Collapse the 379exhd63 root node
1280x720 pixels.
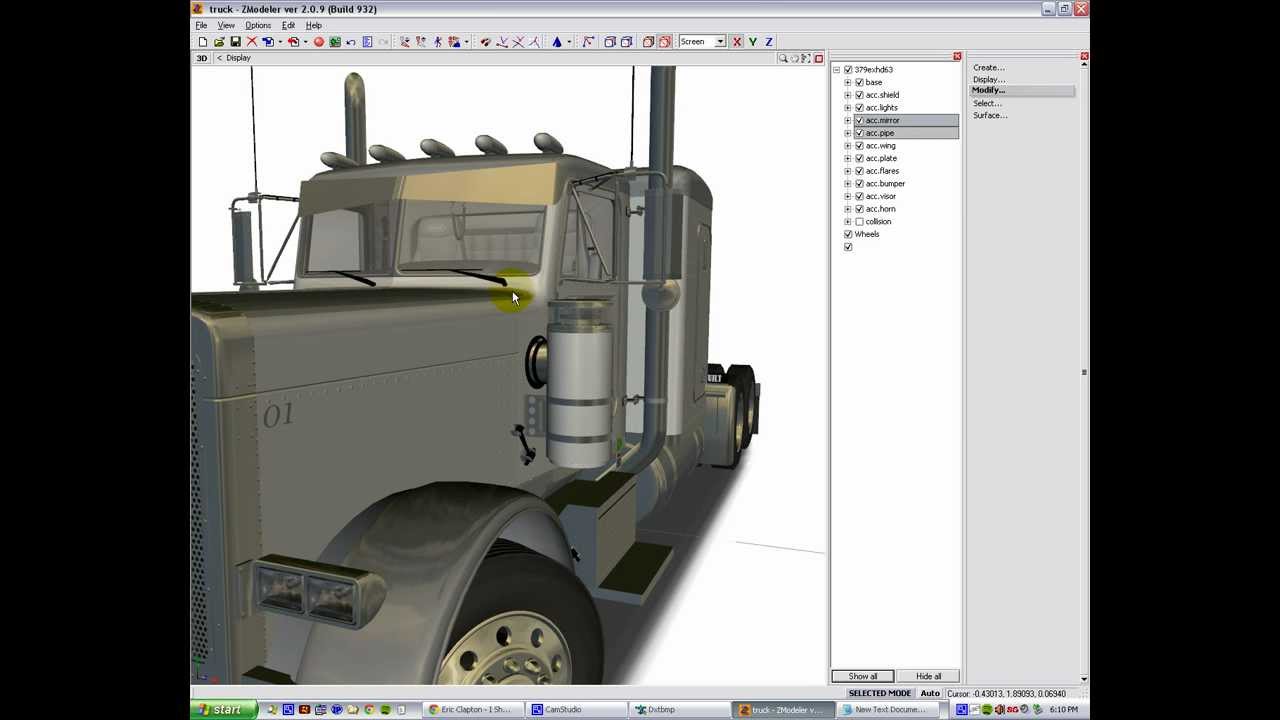pos(837,70)
